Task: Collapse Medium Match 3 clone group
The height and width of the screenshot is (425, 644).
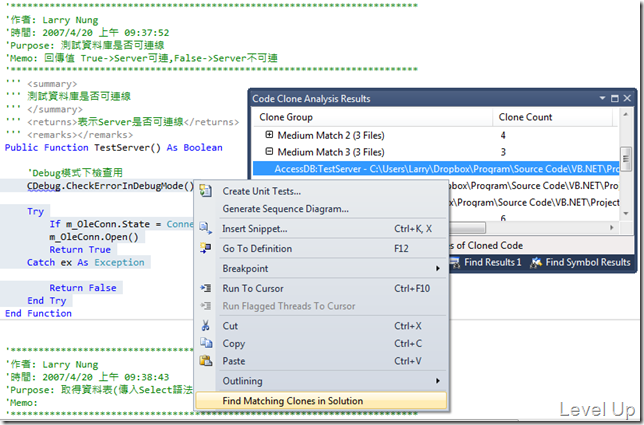Action: 269,152
